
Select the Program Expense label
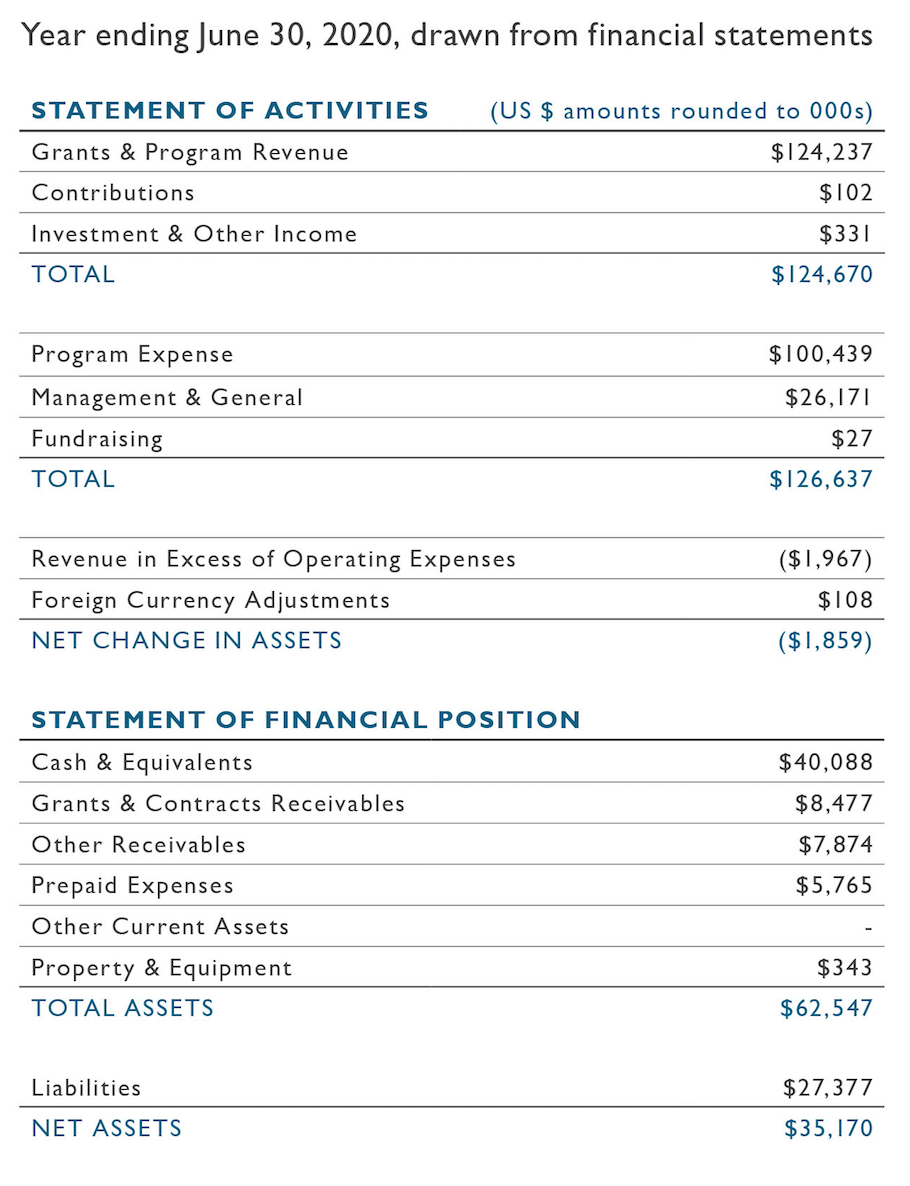tap(132, 355)
